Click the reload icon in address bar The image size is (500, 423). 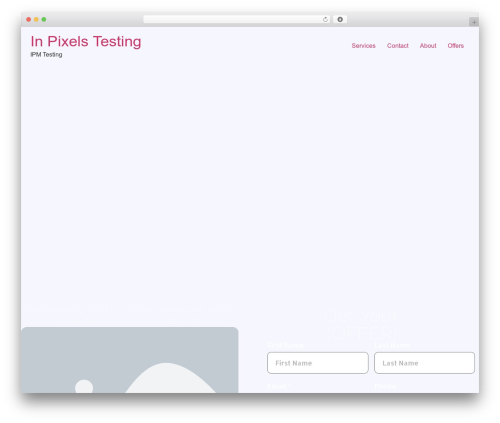(x=325, y=20)
